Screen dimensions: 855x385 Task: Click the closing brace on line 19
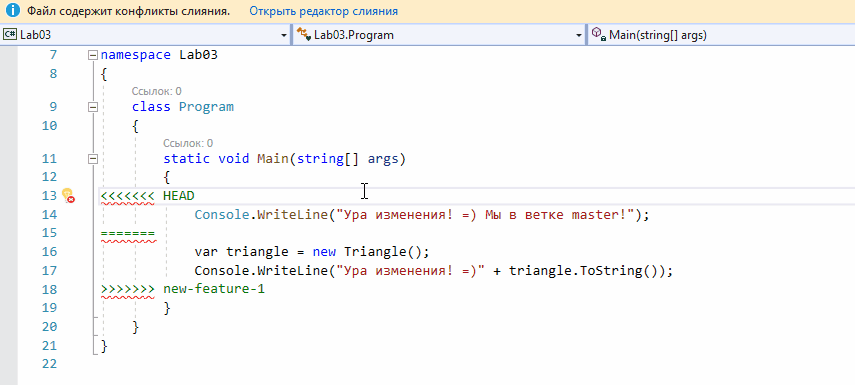[167, 308]
